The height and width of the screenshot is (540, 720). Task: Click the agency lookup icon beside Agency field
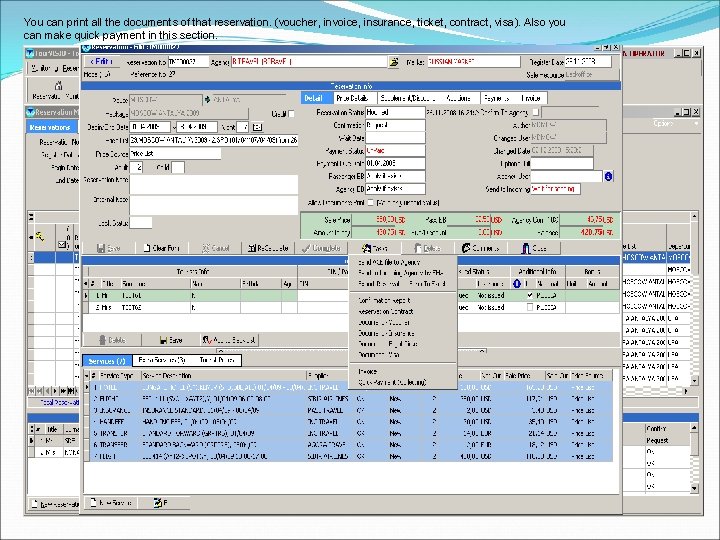394,62
